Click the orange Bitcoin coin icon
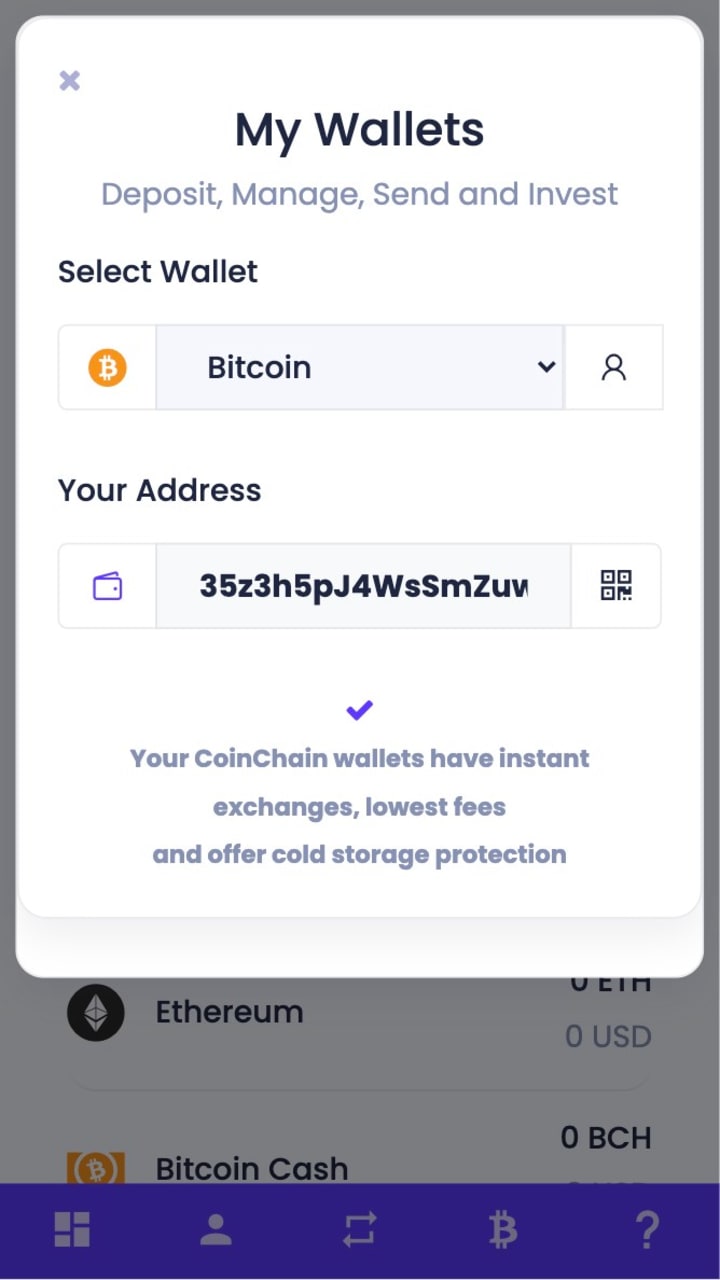The width and height of the screenshot is (720, 1280). 107,367
